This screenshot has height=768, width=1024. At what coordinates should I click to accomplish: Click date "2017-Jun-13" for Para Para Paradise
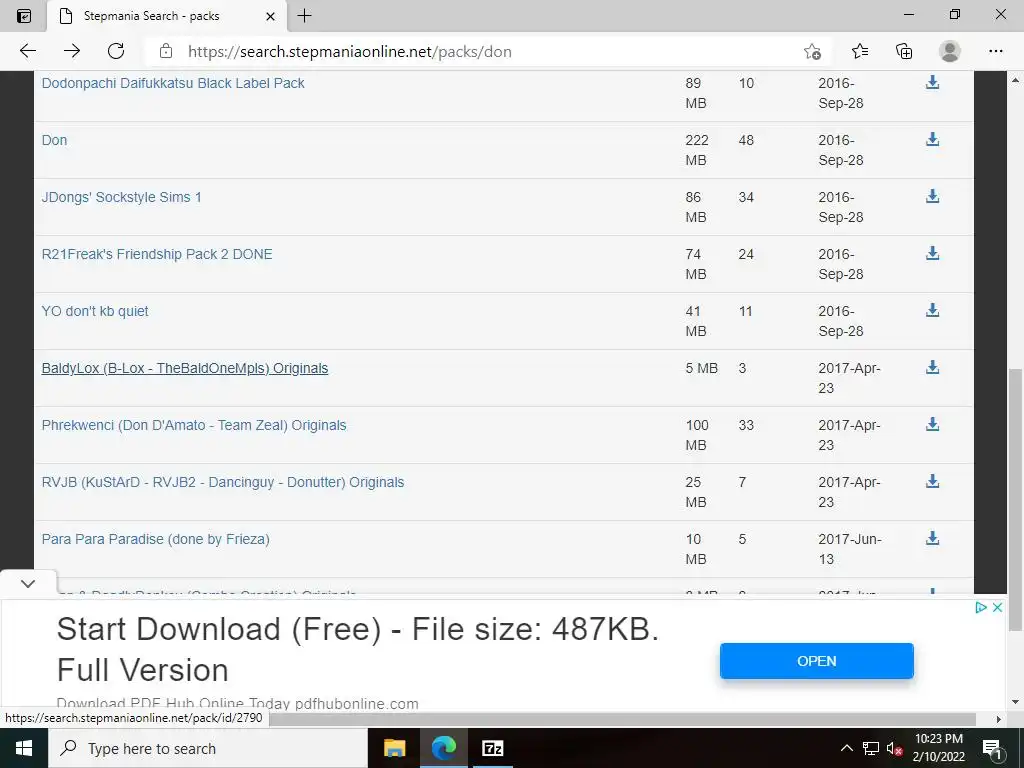(x=850, y=549)
